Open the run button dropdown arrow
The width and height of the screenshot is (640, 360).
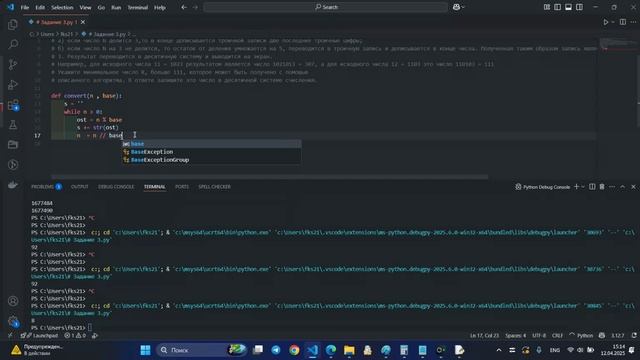click(x=613, y=22)
